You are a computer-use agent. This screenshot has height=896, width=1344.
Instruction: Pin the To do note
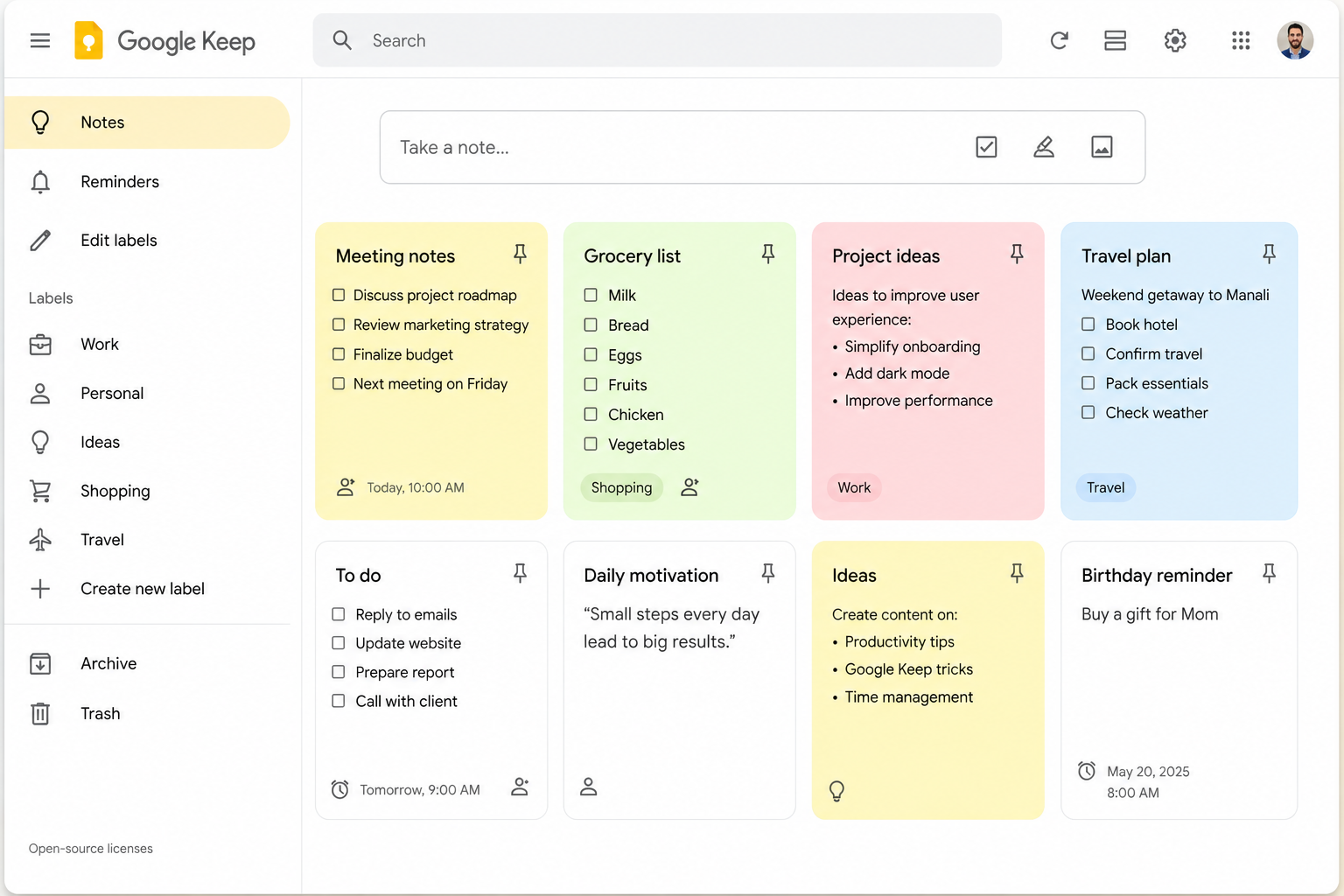click(520, 573)
